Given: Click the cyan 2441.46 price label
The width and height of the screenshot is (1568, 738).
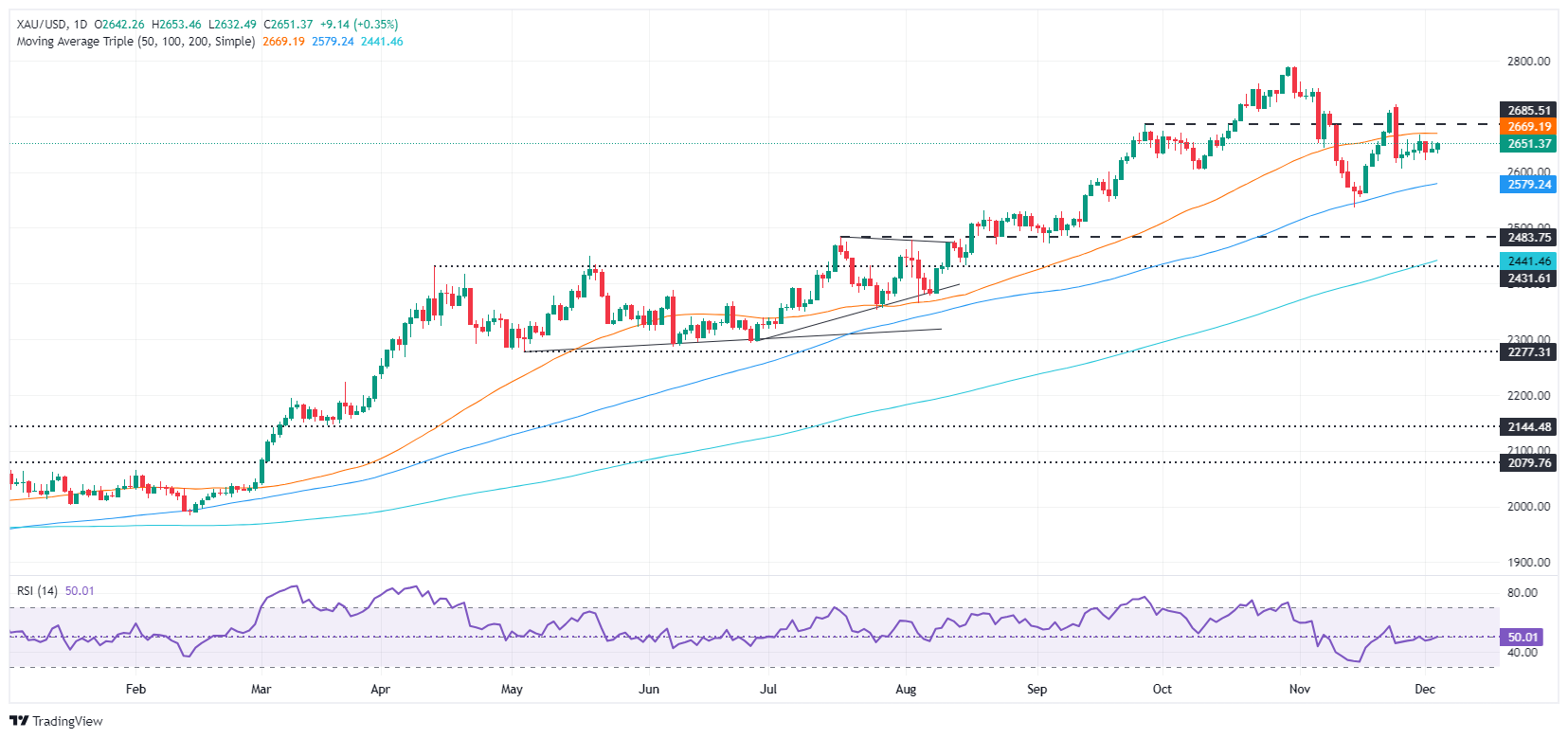Looking at the screenshot, I should click(1528, 261).
